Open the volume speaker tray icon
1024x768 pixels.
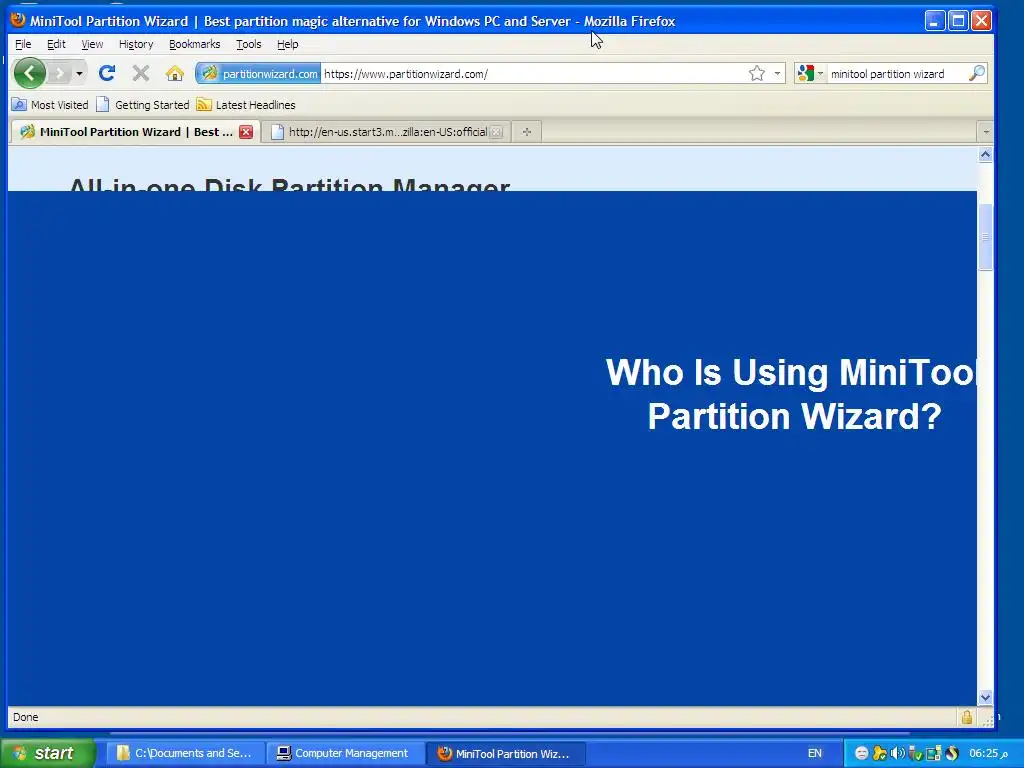click(x=897, y=753)
